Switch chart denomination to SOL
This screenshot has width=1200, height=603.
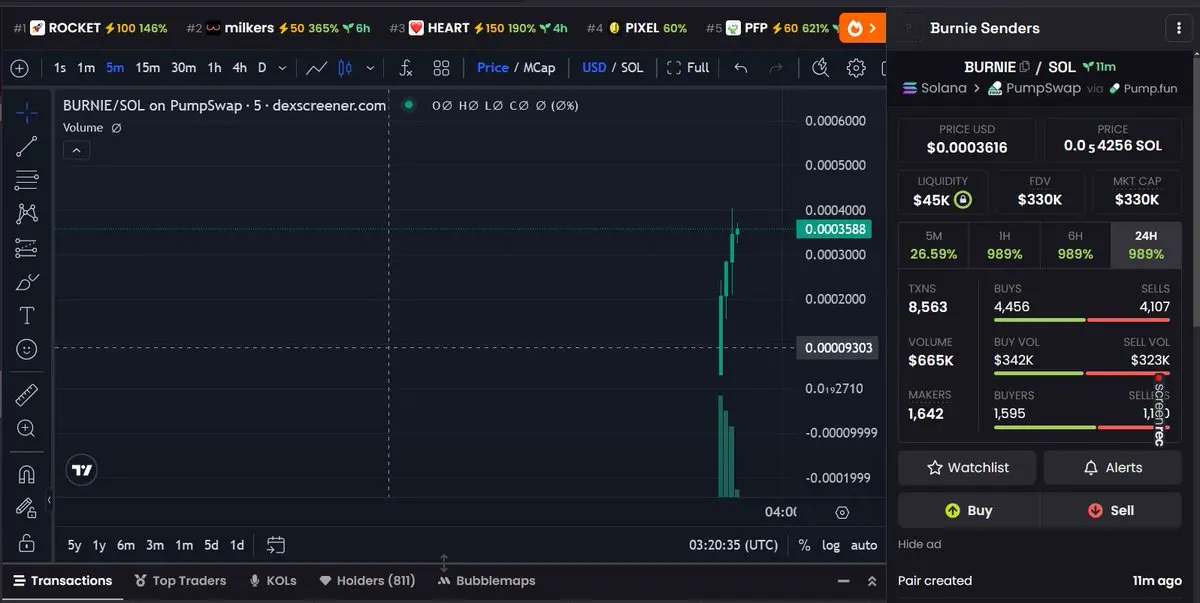pos(632,68)
